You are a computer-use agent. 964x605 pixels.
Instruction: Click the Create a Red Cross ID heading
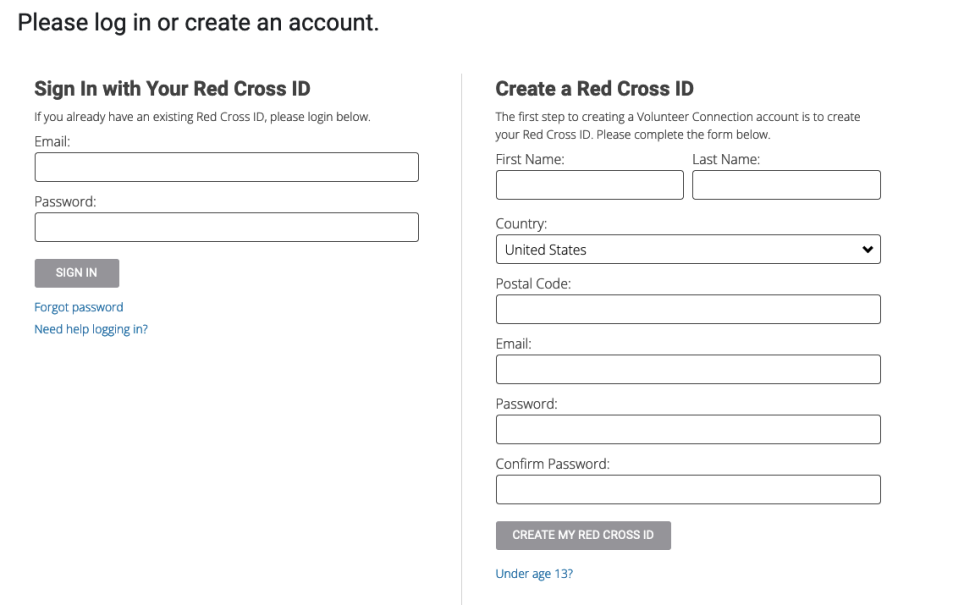595,90
